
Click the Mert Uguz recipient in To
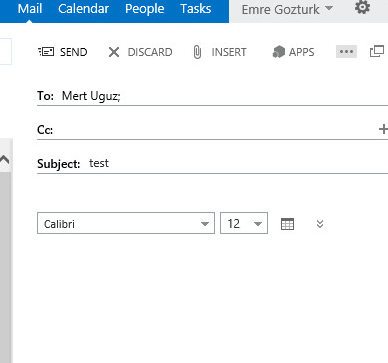pos(91,96)
